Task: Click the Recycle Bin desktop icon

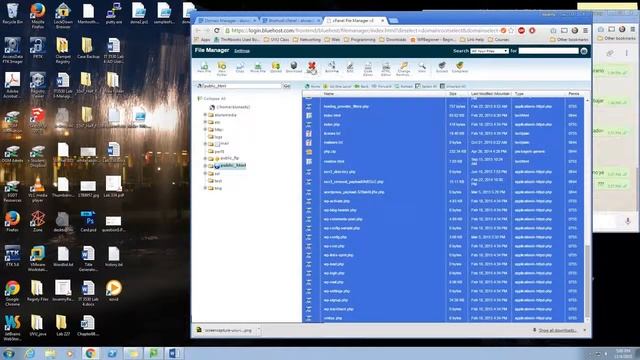Action: tap(12, 13)
